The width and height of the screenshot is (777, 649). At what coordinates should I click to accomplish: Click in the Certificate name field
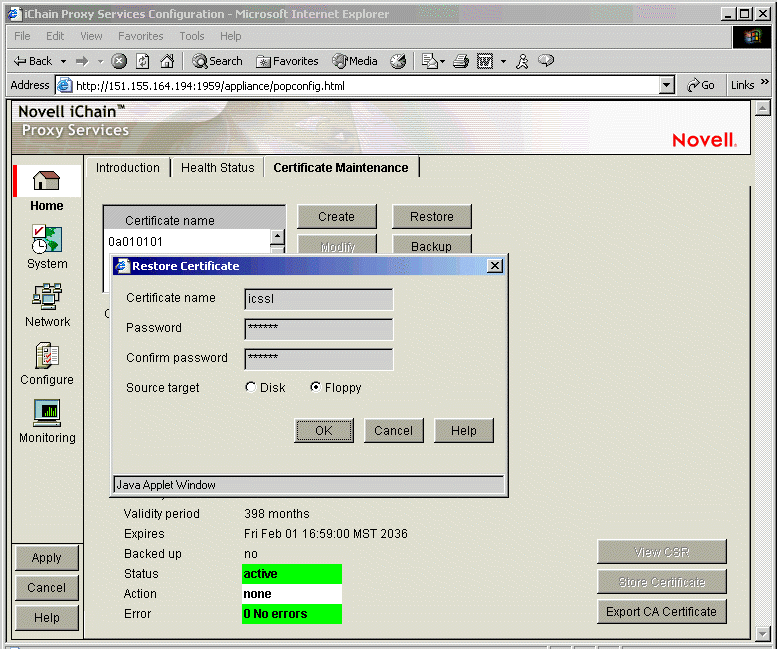click(318, 298)
